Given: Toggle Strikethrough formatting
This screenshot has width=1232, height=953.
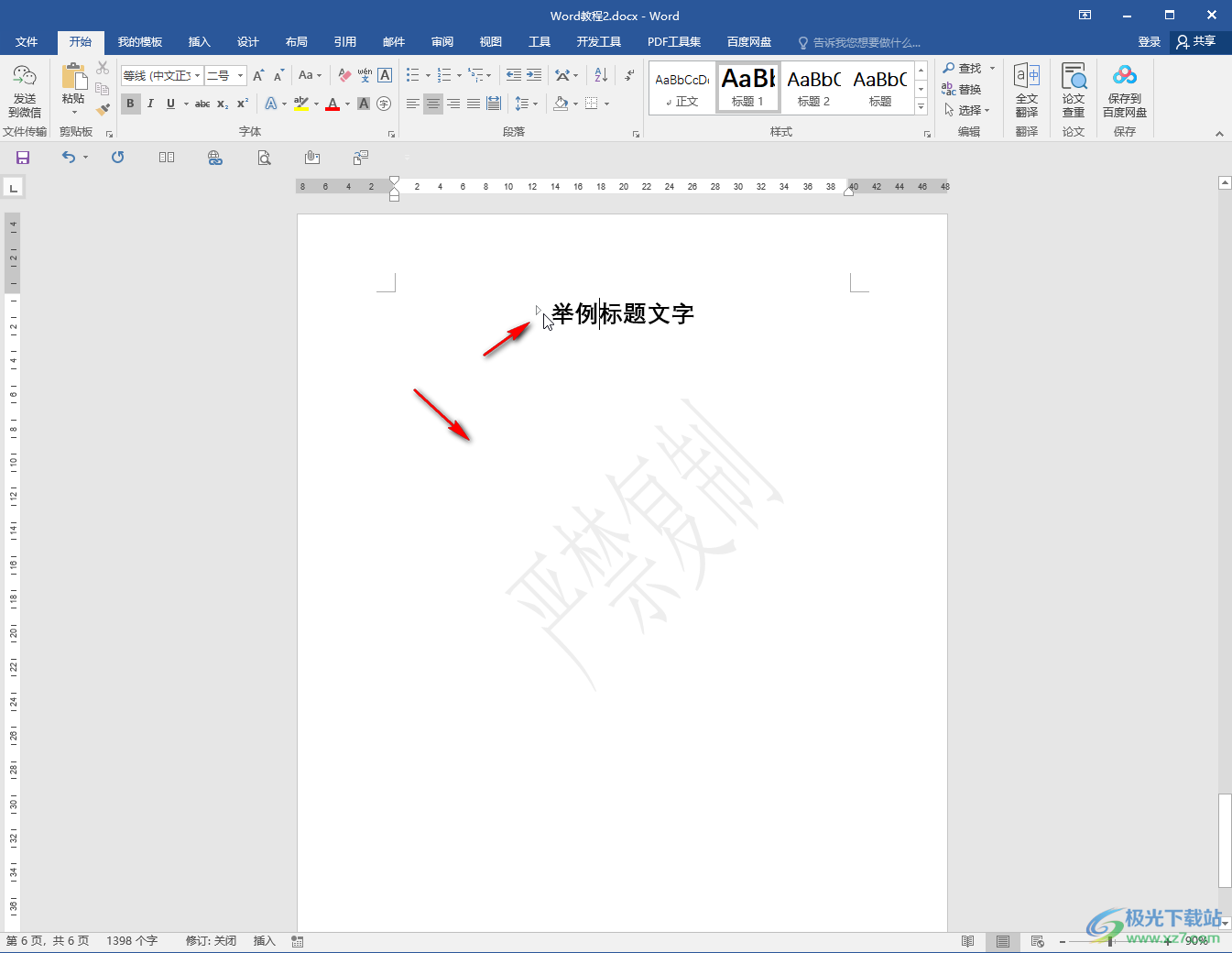Looking at the screenshot, I should [202, 104].
